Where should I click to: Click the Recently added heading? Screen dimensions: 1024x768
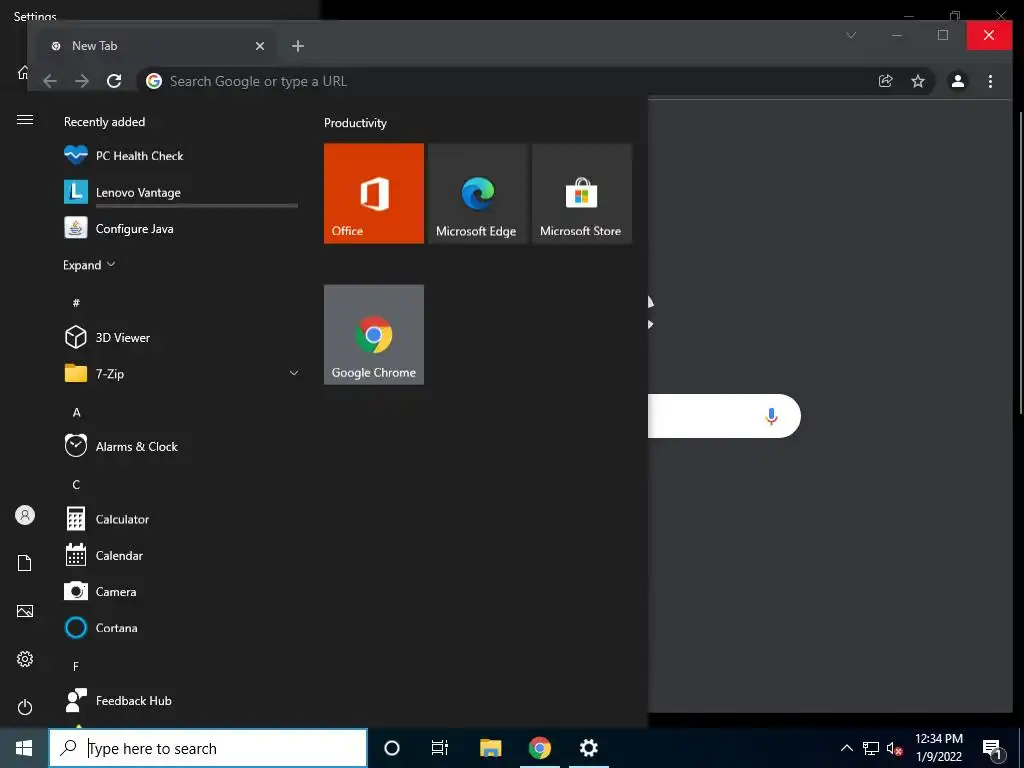pyautogui.click(x=104, y=121)
